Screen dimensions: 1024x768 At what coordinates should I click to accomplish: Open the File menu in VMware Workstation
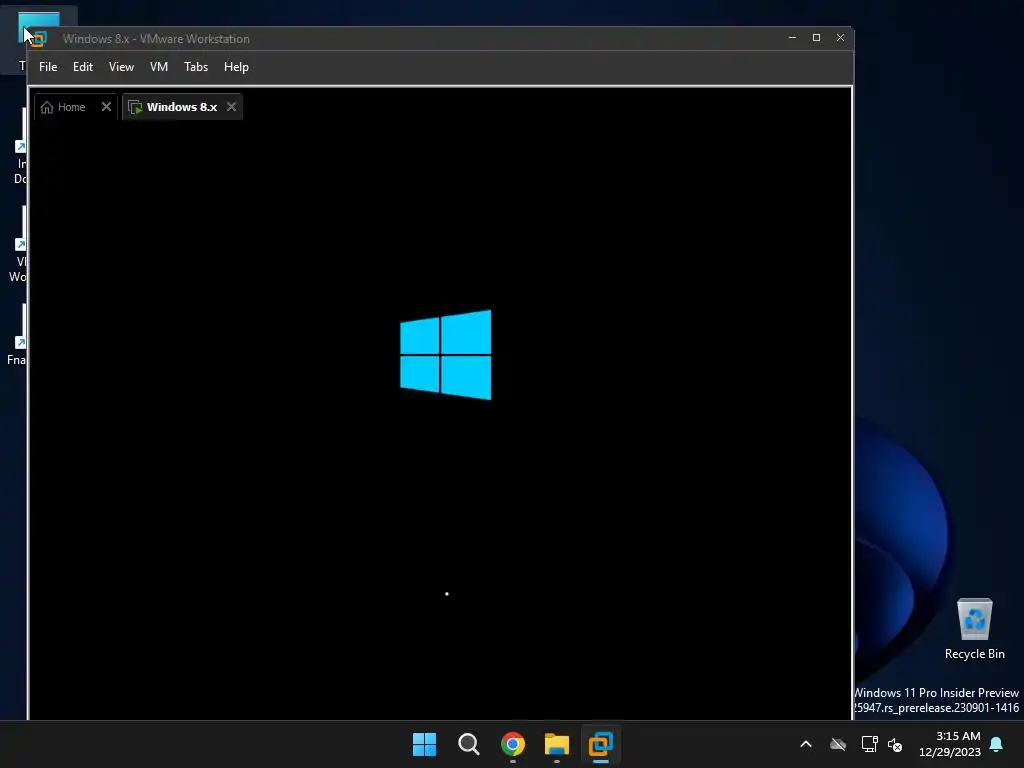[x=48, y=67]
